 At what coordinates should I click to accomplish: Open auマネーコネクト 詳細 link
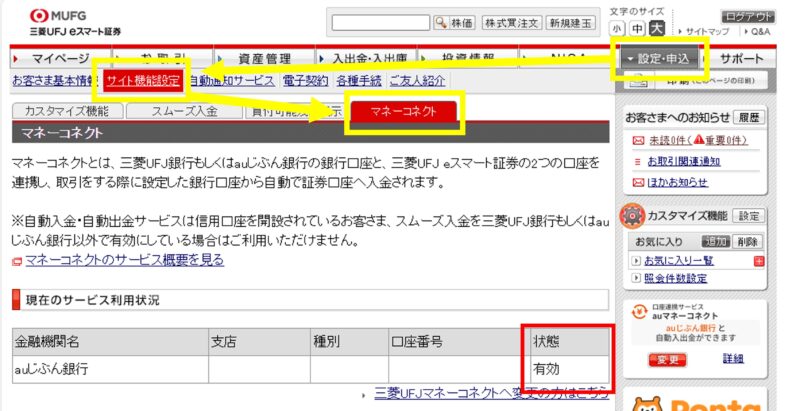click(x=733, y=358)
